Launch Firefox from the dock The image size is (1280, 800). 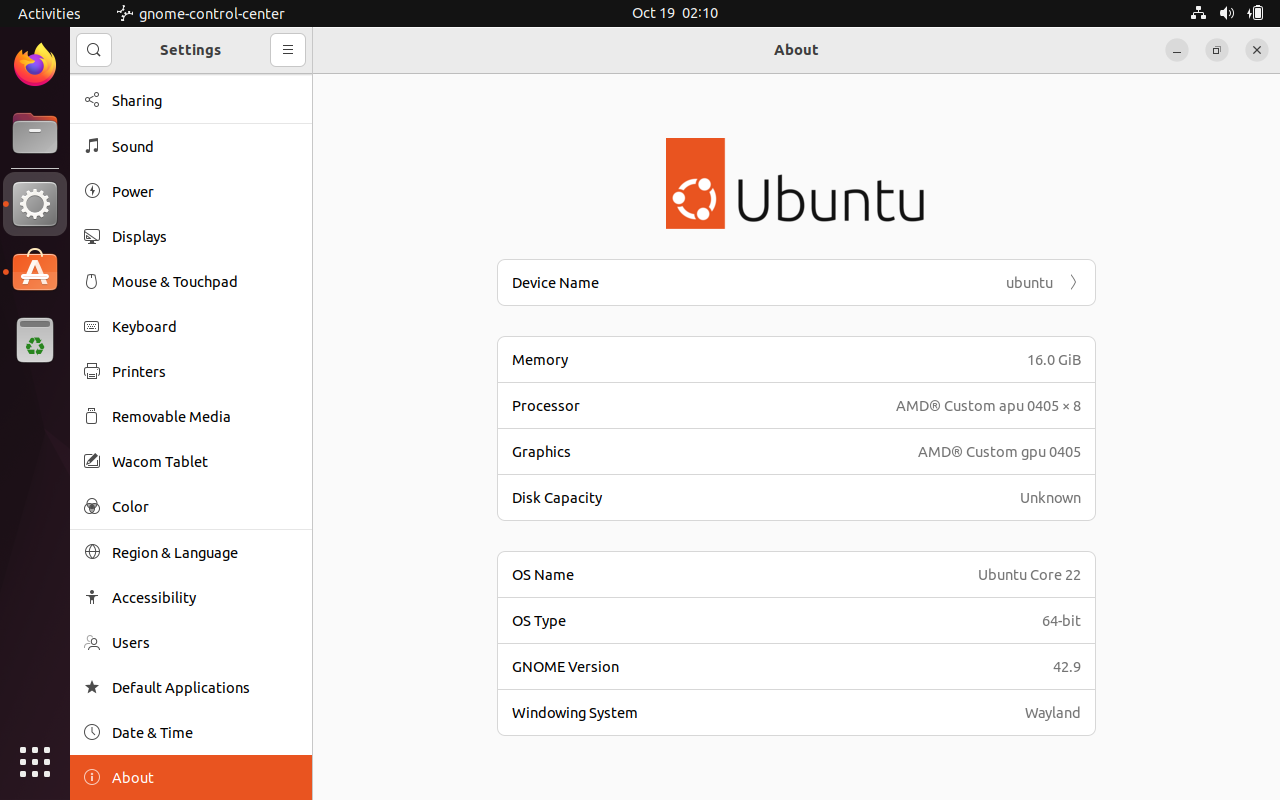[x=35, y=65]
